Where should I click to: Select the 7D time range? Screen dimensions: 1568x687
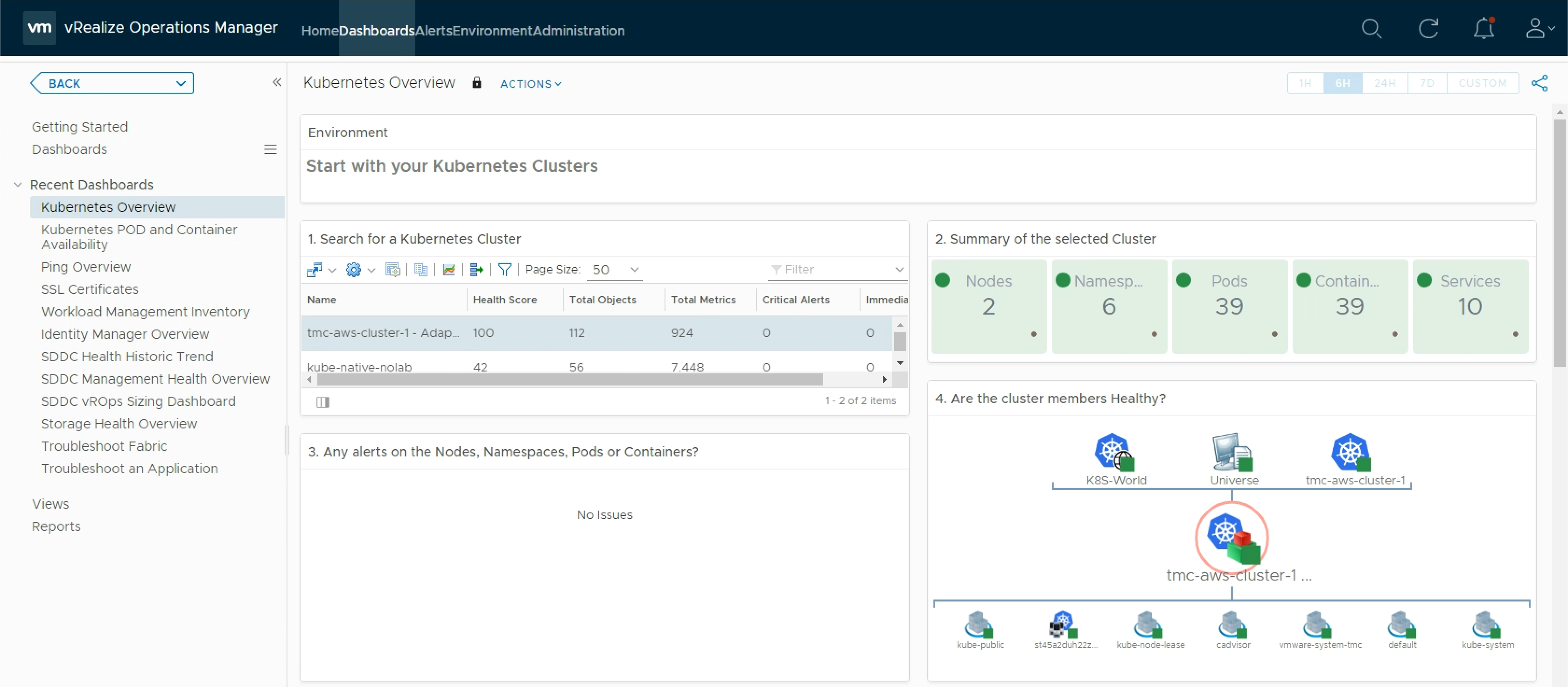coord(1427,84)
